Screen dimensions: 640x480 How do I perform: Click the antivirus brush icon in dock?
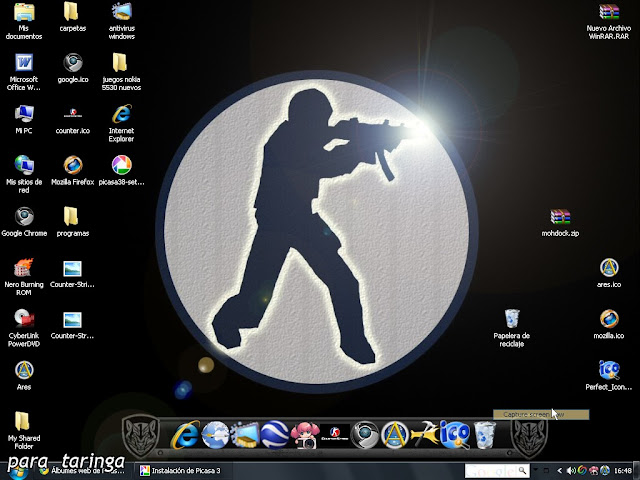(x=245, y=435)
